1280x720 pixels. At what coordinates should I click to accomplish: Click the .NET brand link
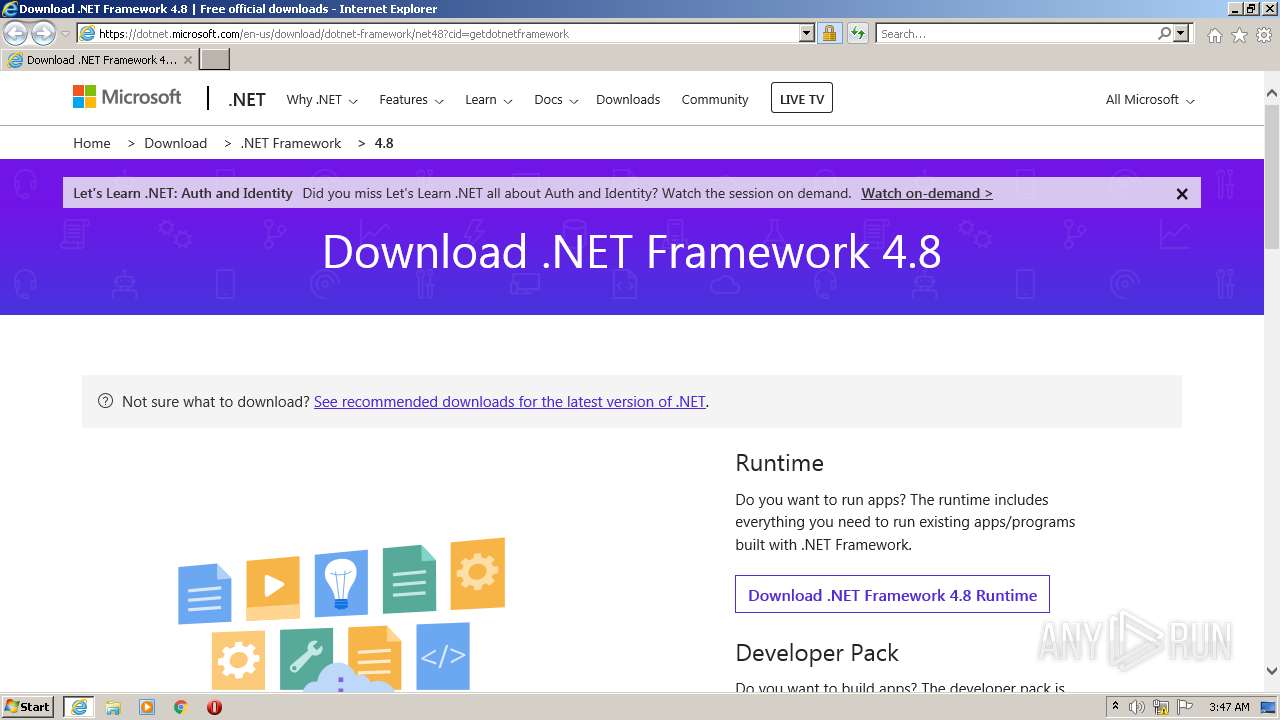[247, 100]
